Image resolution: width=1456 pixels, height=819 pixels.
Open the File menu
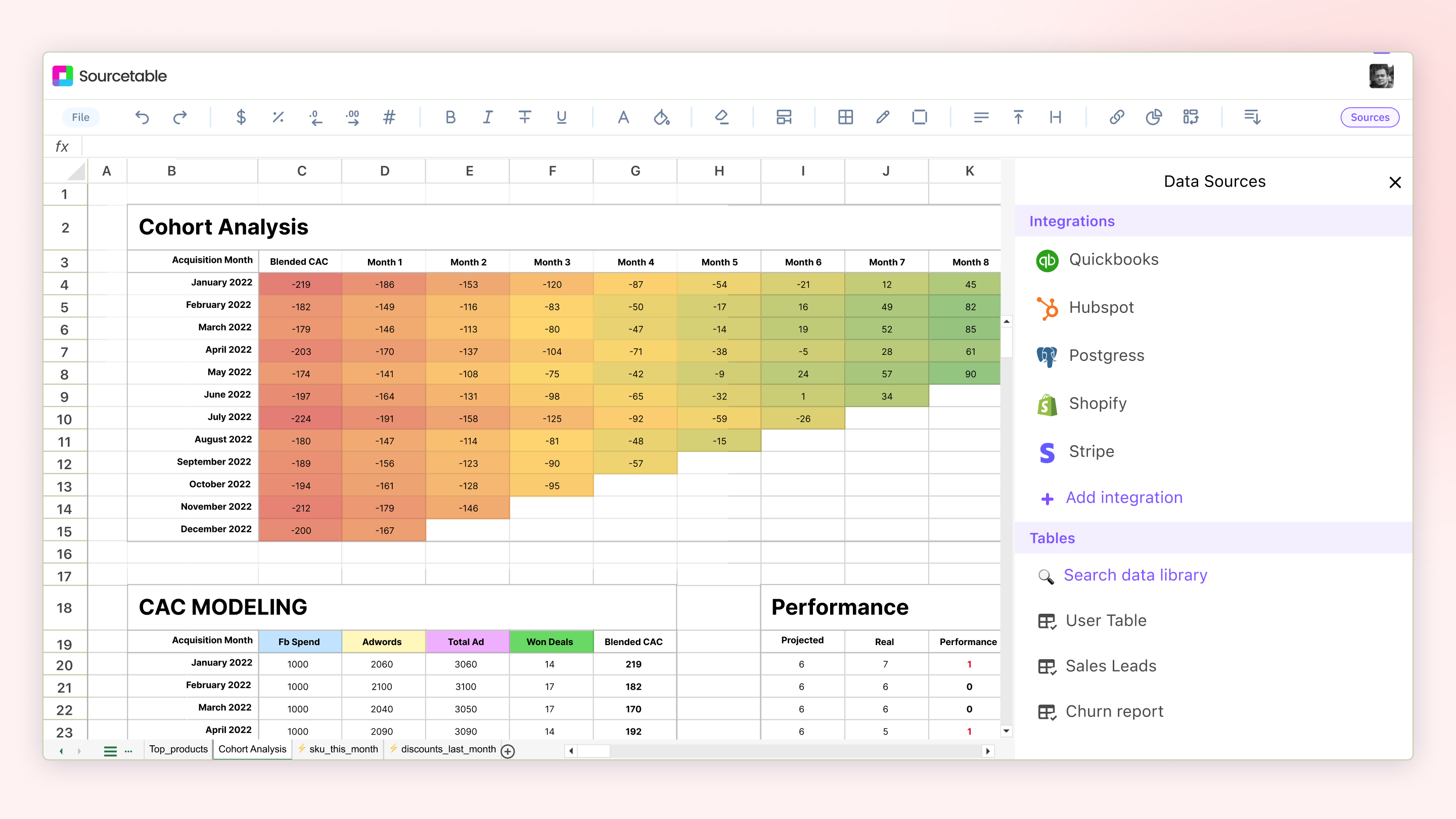80,118
